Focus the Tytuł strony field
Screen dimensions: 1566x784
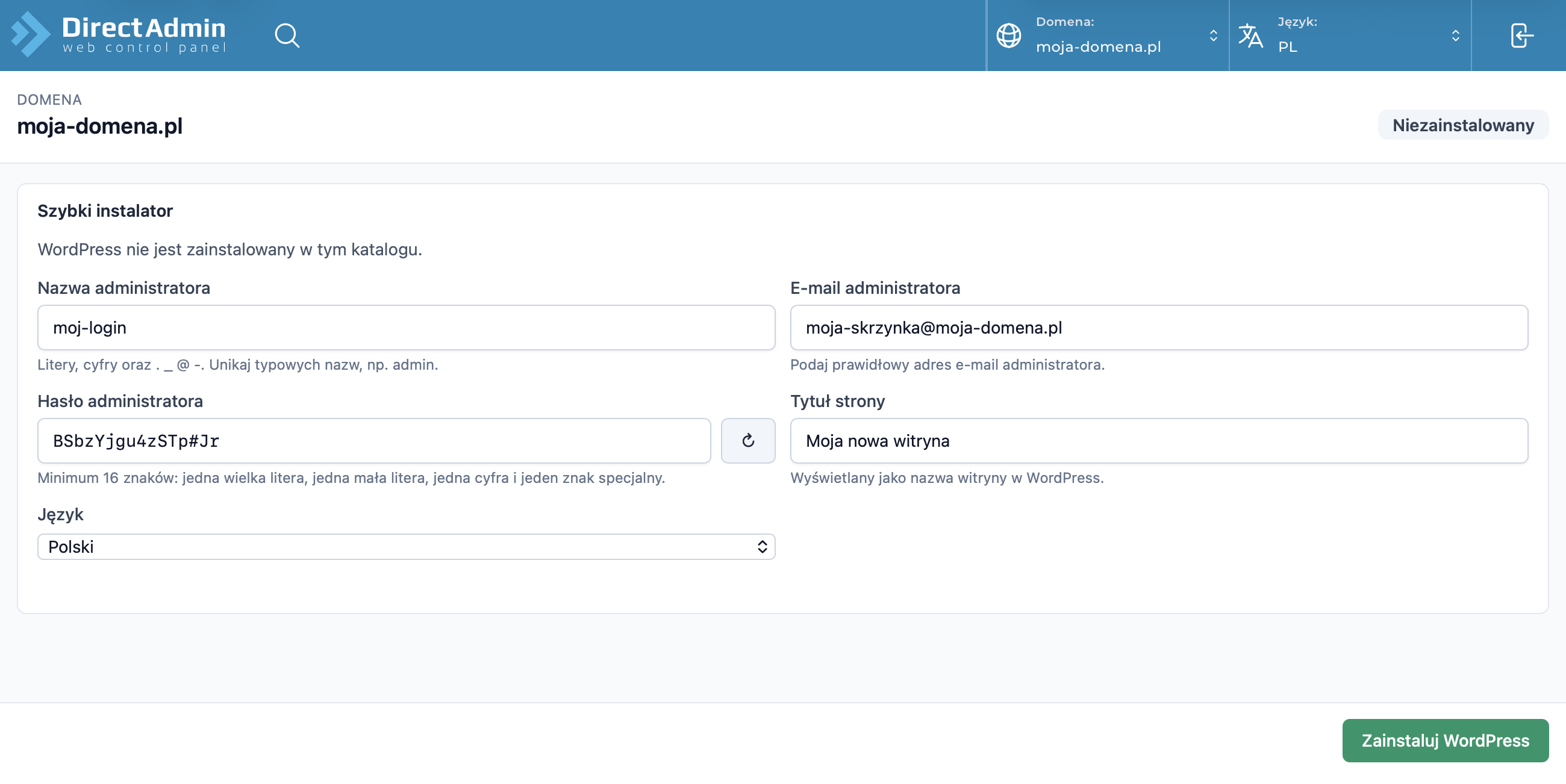click(1159, 441)
